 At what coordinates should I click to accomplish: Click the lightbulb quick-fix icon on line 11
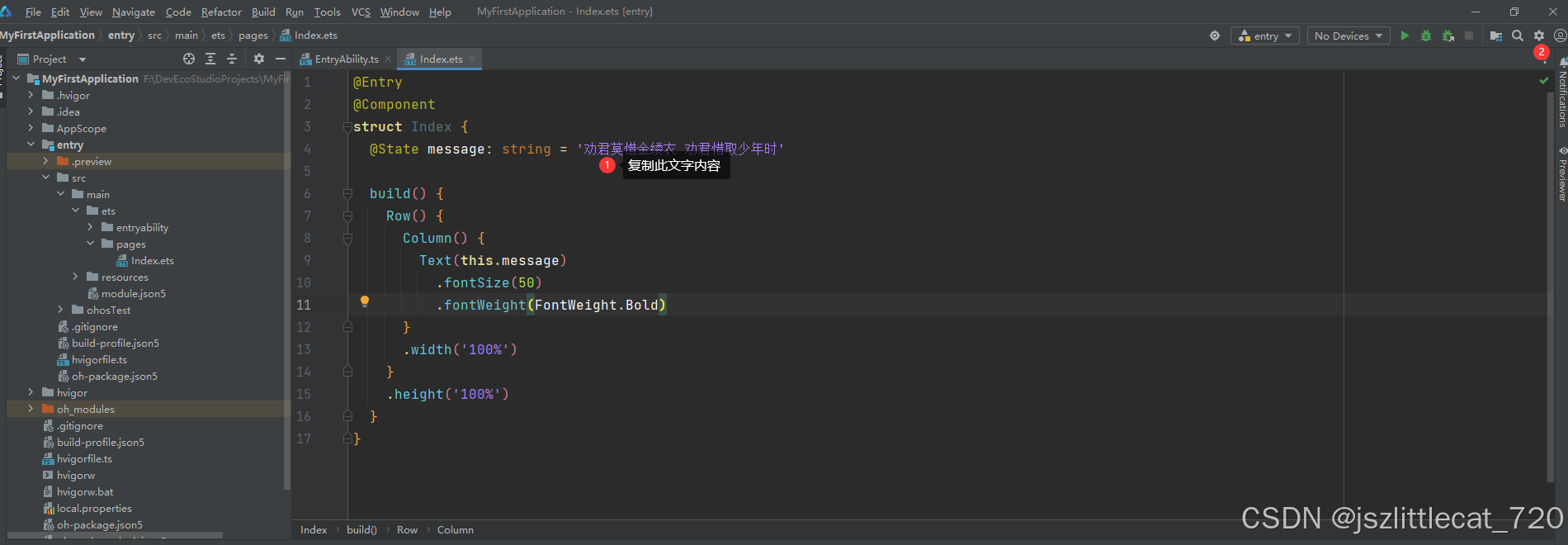click(365, 302)
